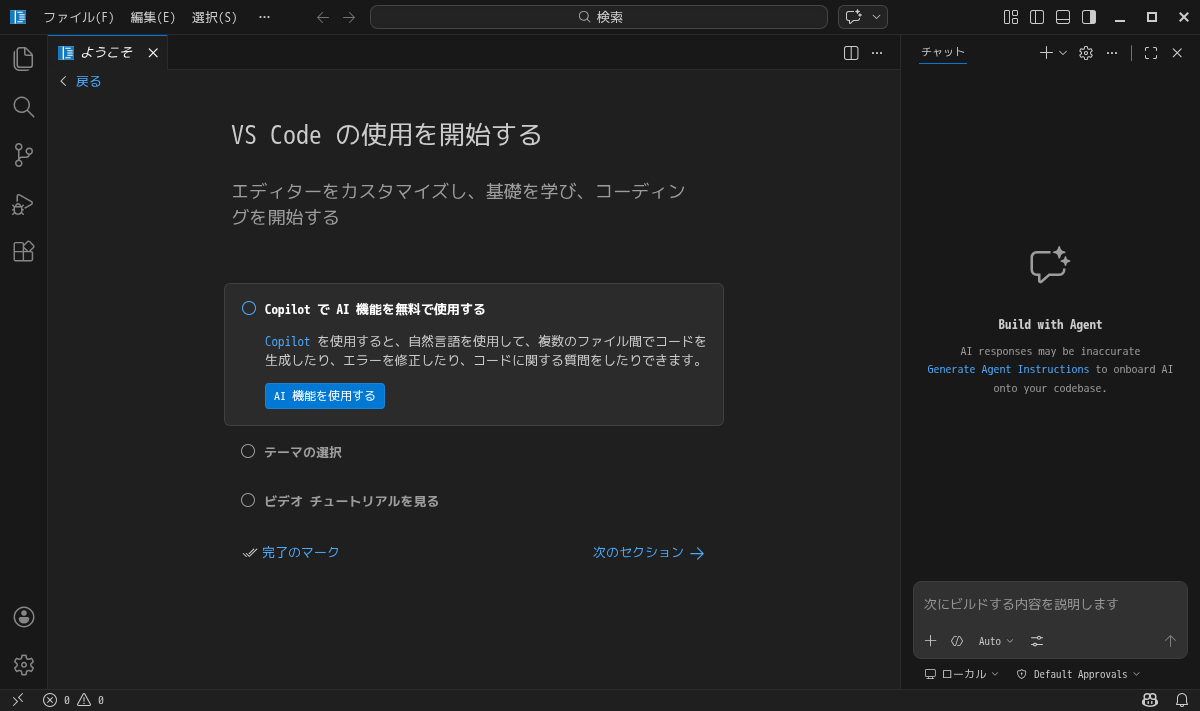This screenshot has width=1200, height=711.
Task: Open chat panel more actions ellipsis
Action: tap(1112, 53)
